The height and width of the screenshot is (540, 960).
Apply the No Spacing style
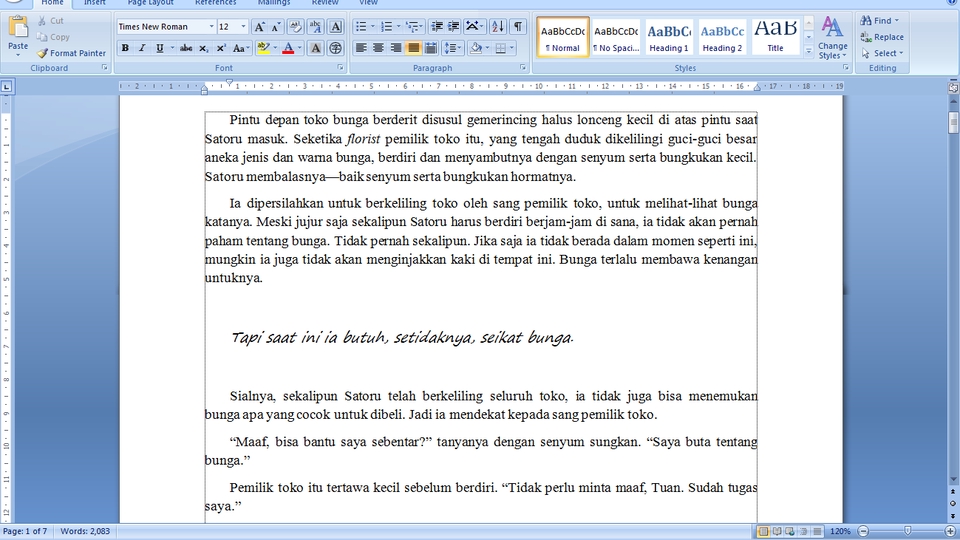click(x=616, y=37)
